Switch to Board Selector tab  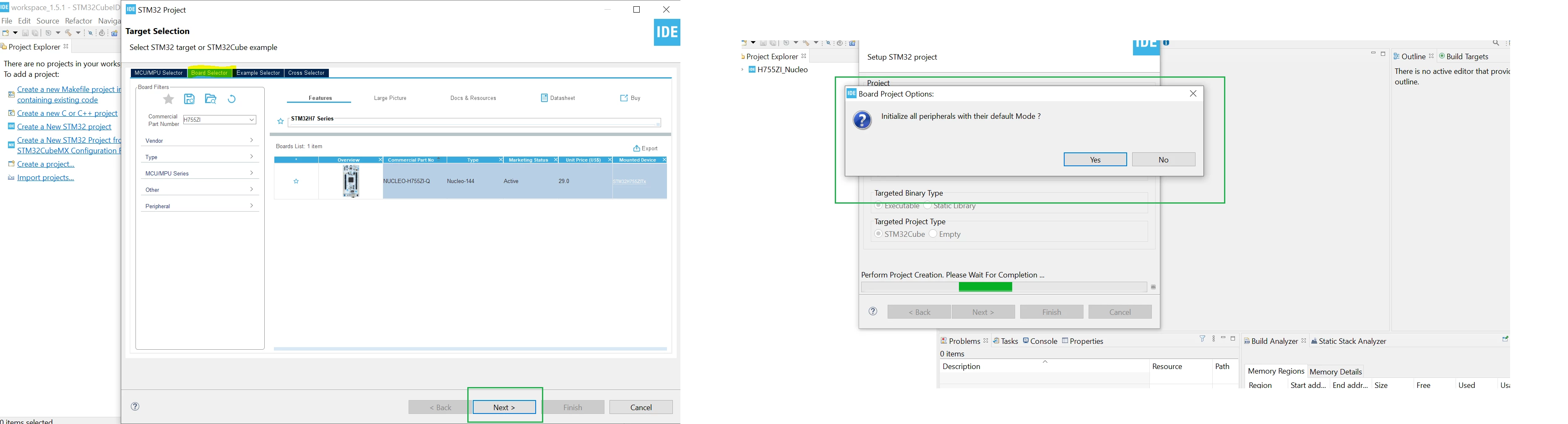pos(209,73)
